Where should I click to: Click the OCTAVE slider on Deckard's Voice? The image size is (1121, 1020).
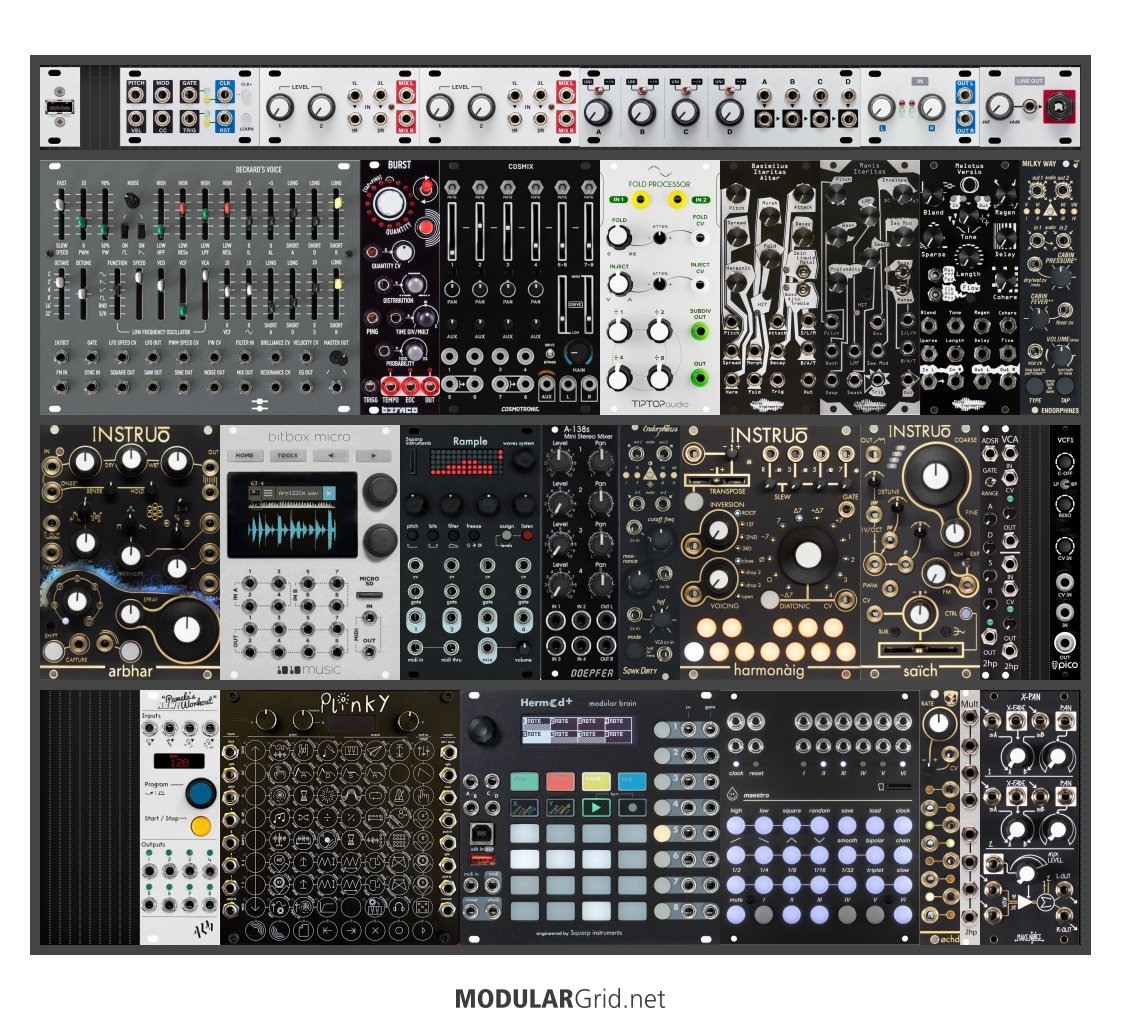coord(61,293)
